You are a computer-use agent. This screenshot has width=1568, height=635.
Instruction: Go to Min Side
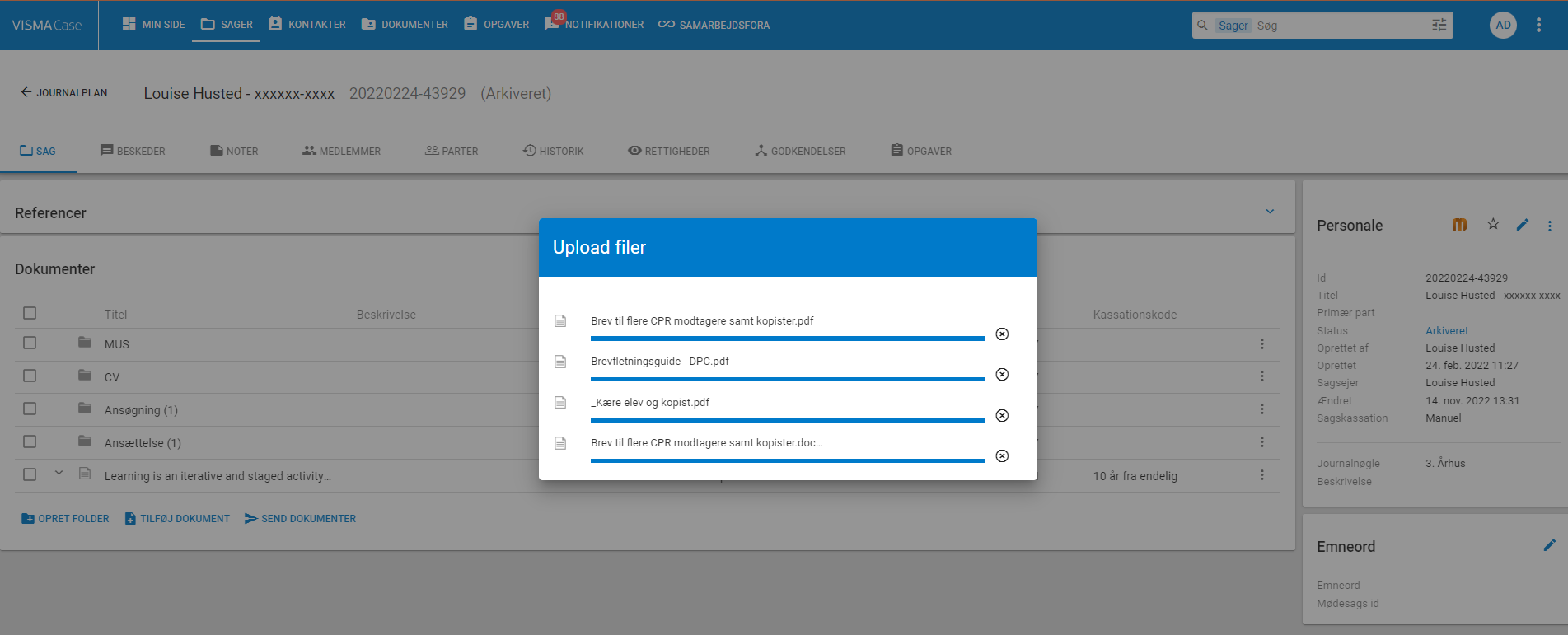click(153, 25)
